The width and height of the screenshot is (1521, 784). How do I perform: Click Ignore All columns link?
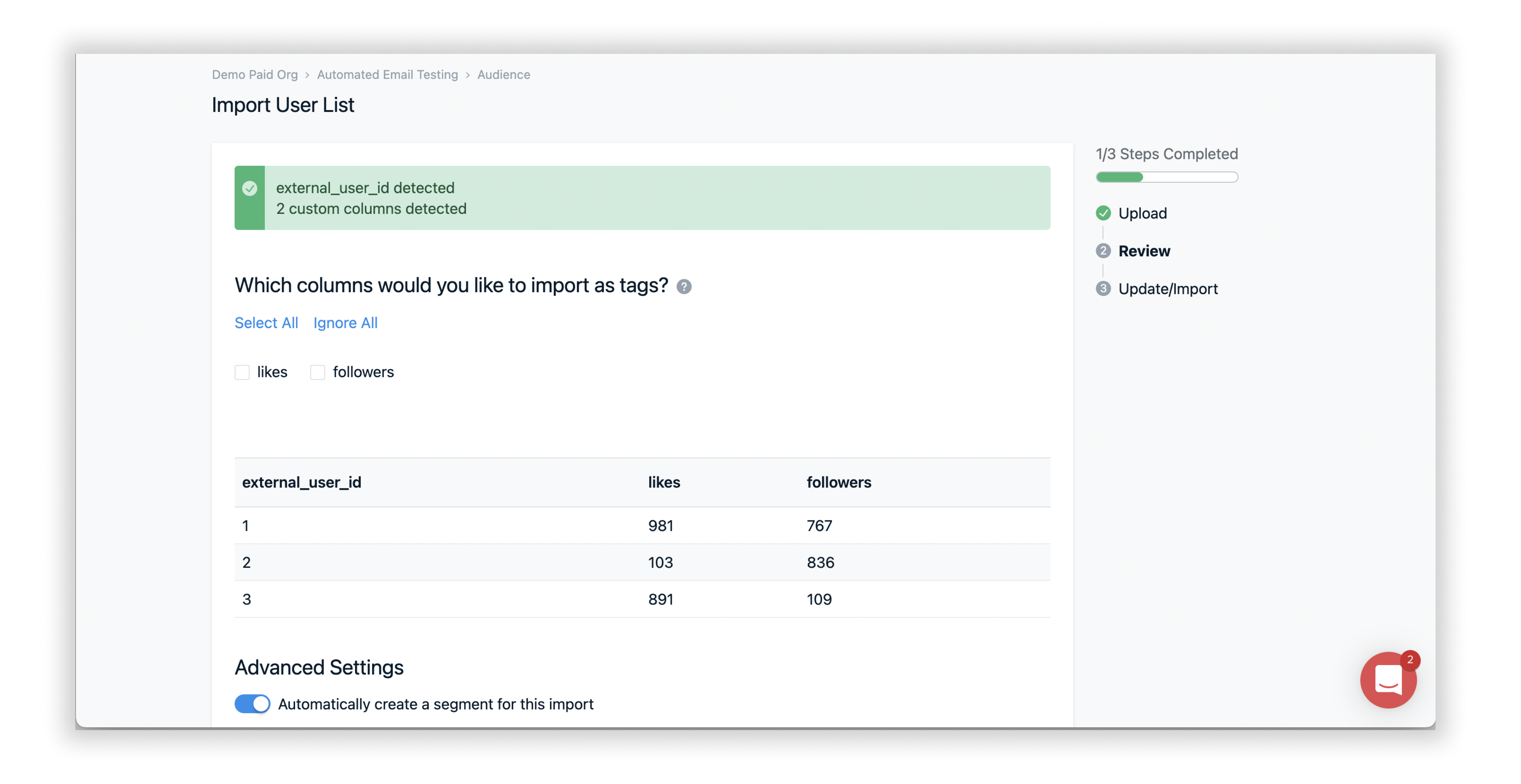(346, 323)
